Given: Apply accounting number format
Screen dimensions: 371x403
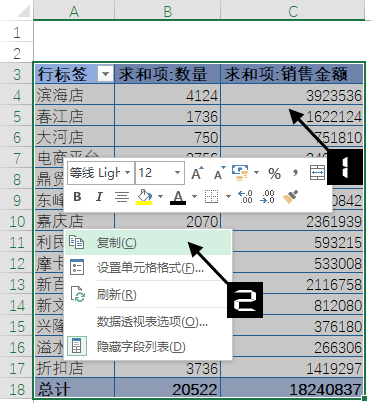Looking at the screenshot, I should click(x=241, y=173).
